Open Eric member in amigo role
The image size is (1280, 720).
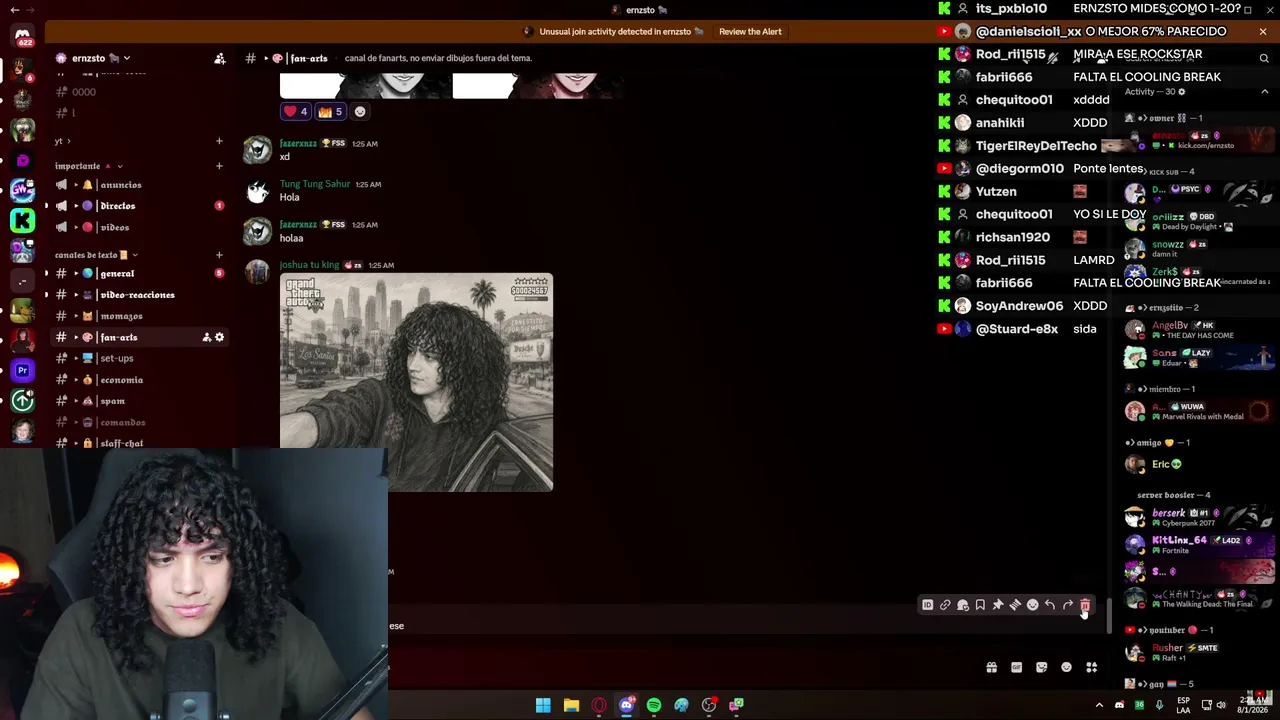pyautogui.click(x=1197, y=464)
